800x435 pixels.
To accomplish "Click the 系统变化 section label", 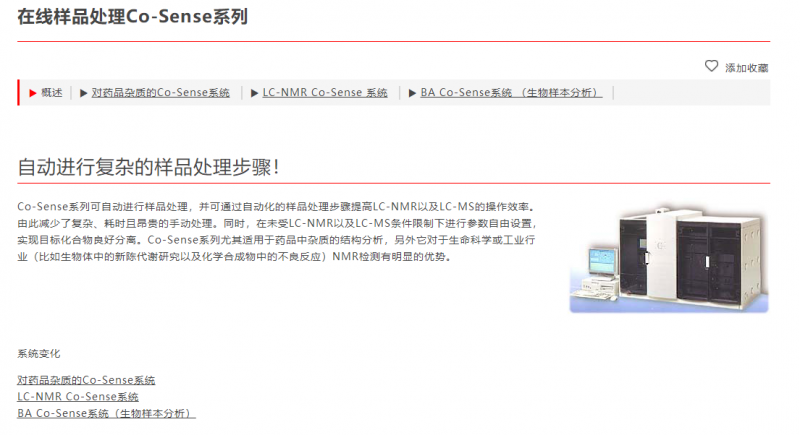I will (39, 353).
